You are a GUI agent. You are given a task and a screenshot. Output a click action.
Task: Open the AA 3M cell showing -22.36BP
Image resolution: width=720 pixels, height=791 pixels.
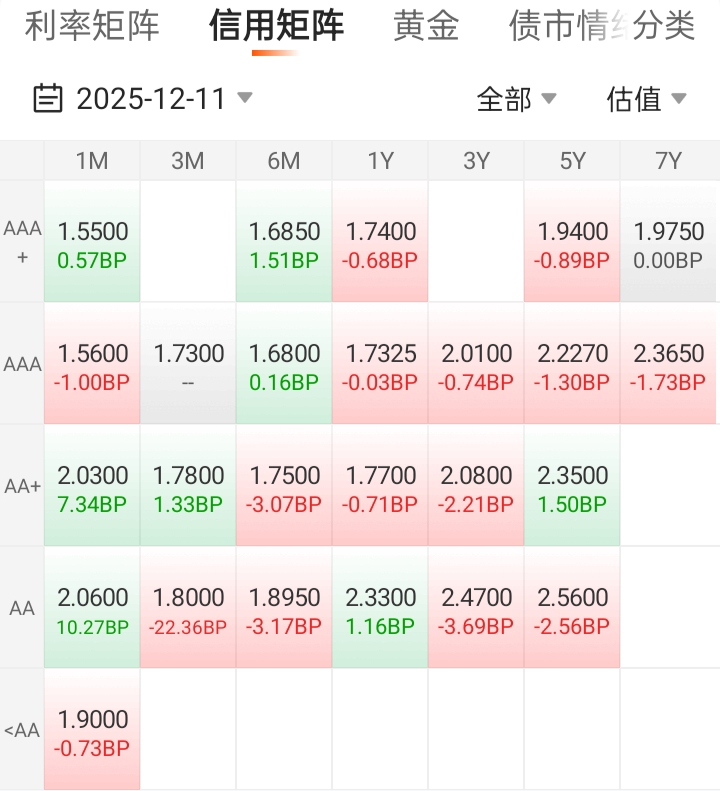coord(188,608)
